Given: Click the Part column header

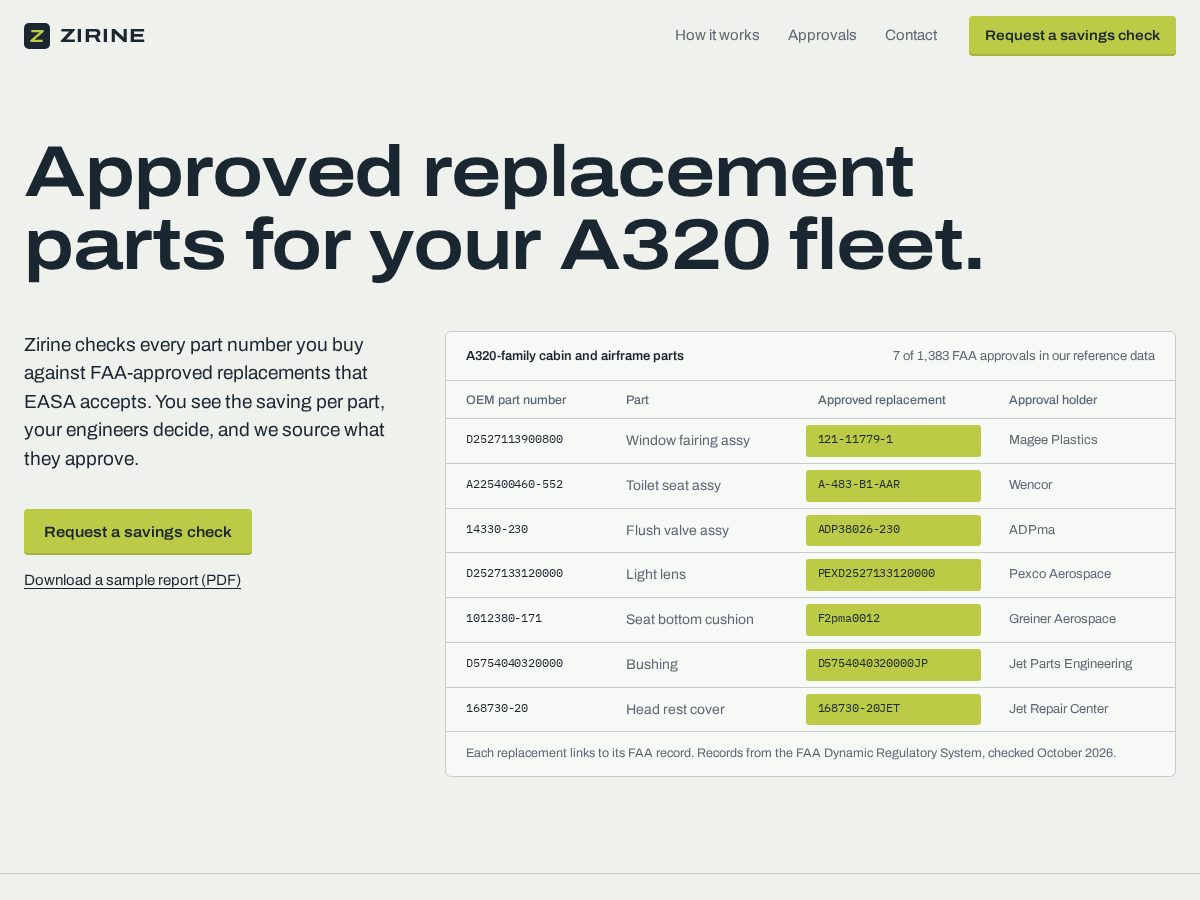Looking at the screenshot, I should point(637,400).
